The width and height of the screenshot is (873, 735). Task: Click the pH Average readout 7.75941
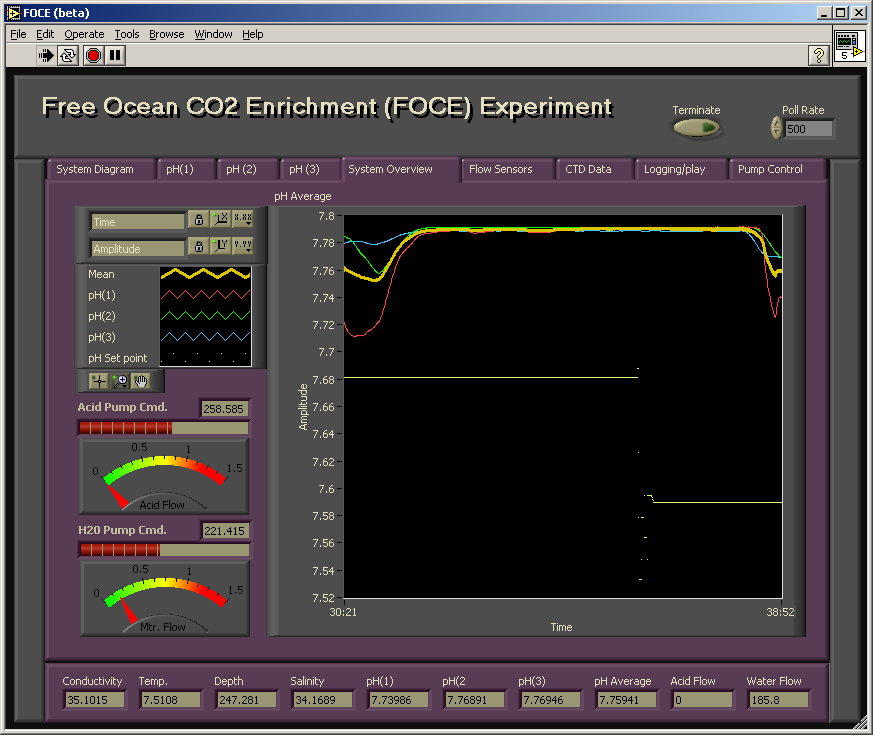626,700
